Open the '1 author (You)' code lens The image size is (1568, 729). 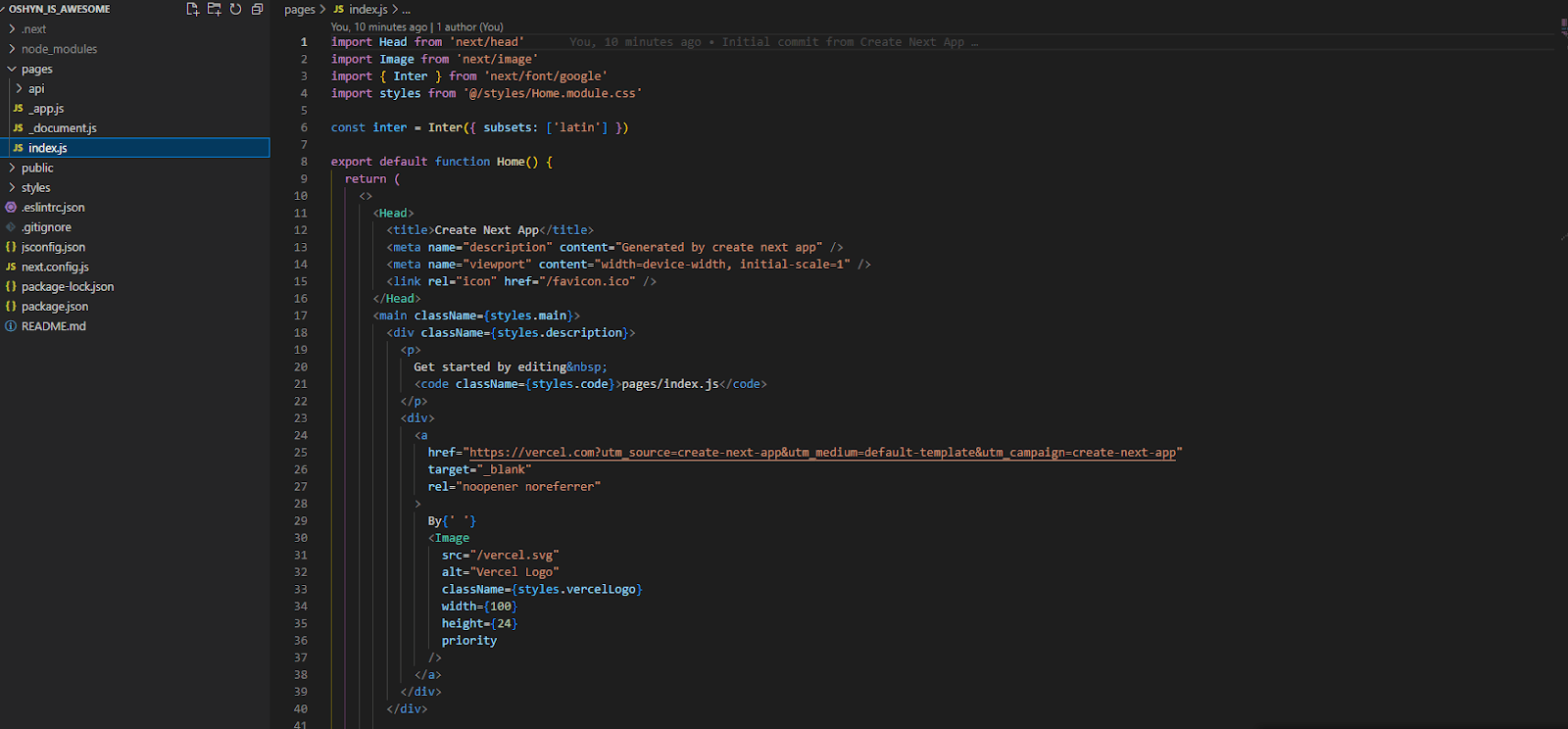469,27
